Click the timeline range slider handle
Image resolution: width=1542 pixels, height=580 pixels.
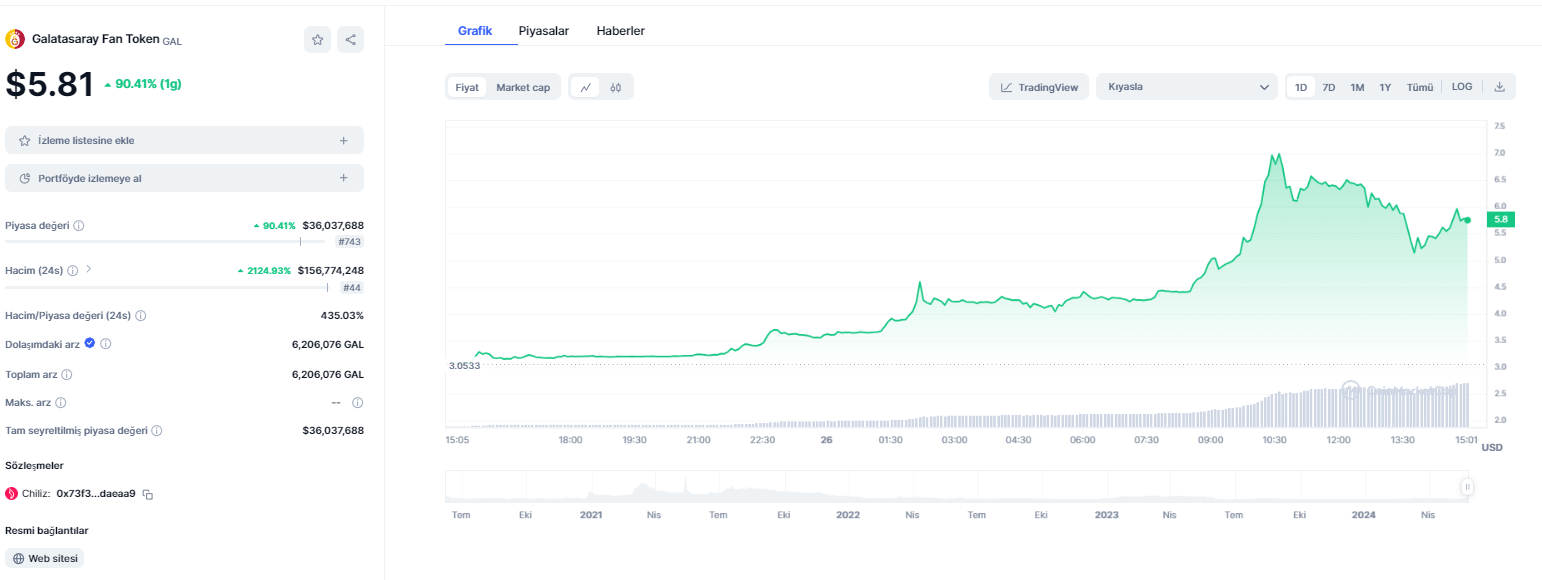(x=1467, y=487)
